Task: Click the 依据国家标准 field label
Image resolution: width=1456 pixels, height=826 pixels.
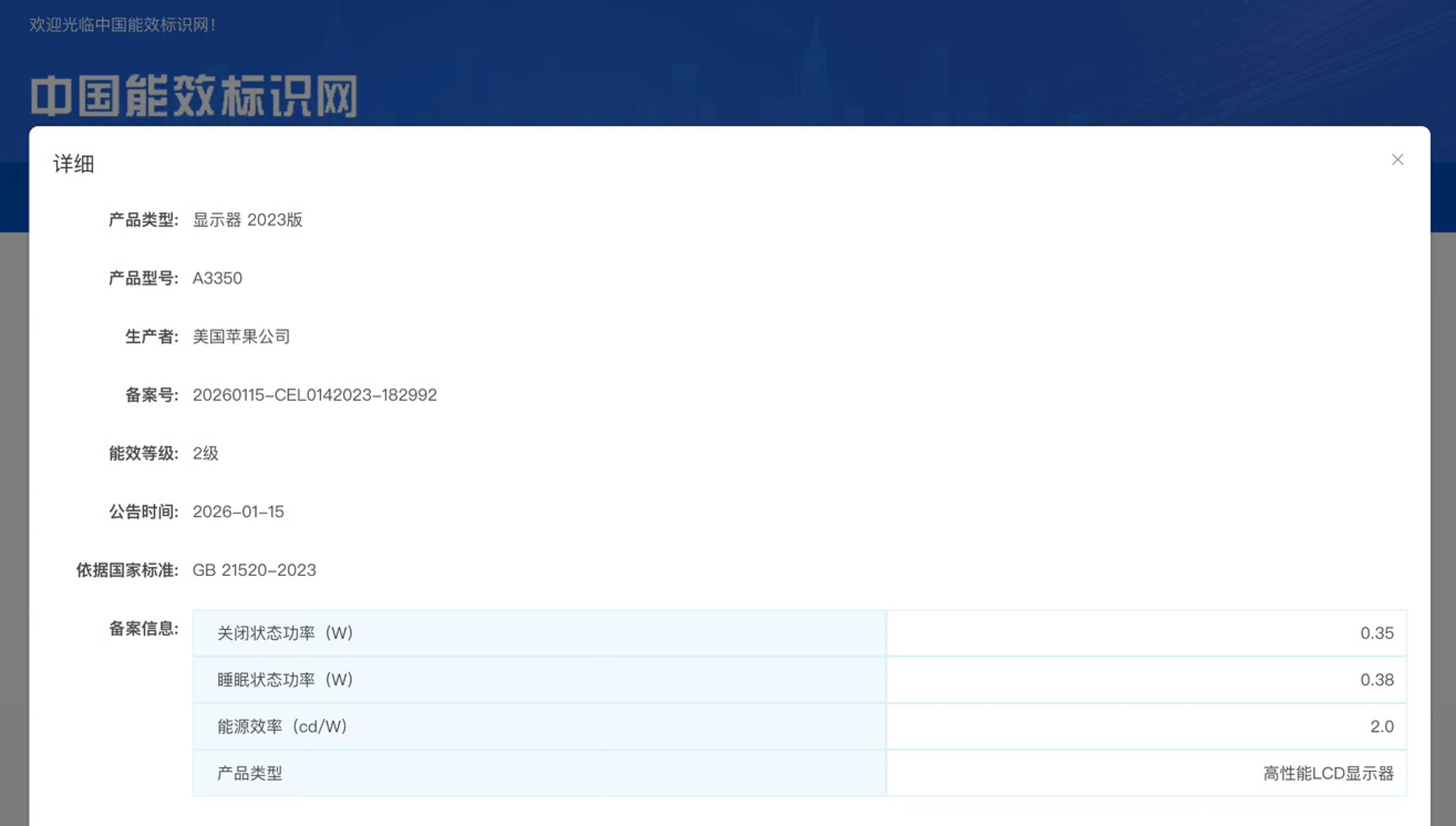Action: tap(127, 570)
